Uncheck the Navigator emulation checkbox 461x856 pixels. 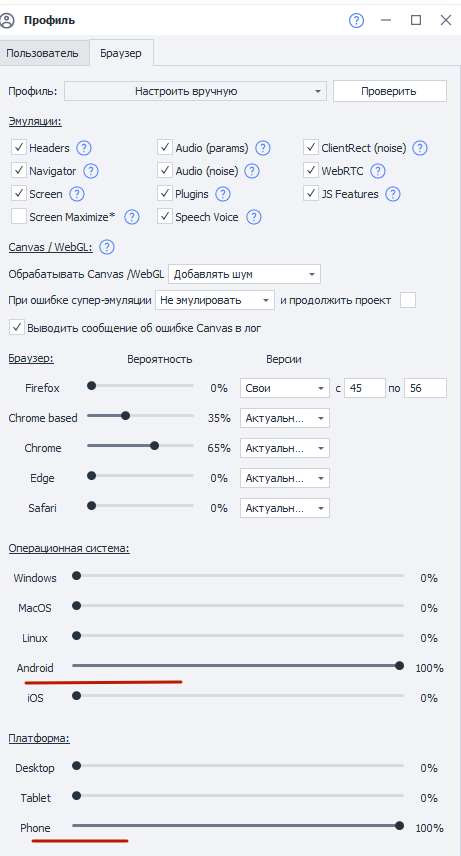click(19, 170)
